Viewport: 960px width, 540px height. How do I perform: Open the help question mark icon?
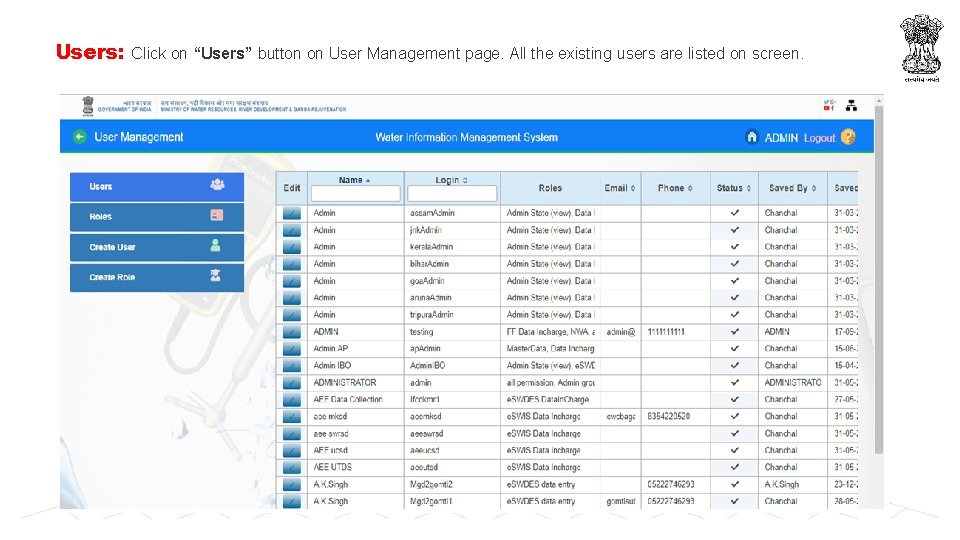pyautogui.click(x=848, y=137)
